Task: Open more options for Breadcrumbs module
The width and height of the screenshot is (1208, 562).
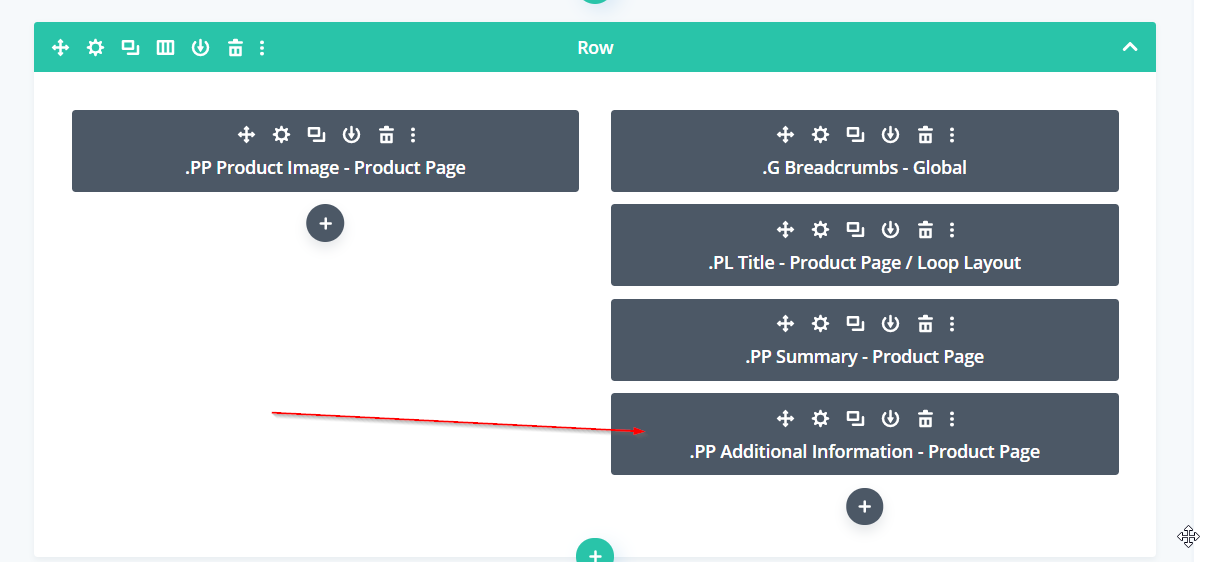Action: [952, 135]
